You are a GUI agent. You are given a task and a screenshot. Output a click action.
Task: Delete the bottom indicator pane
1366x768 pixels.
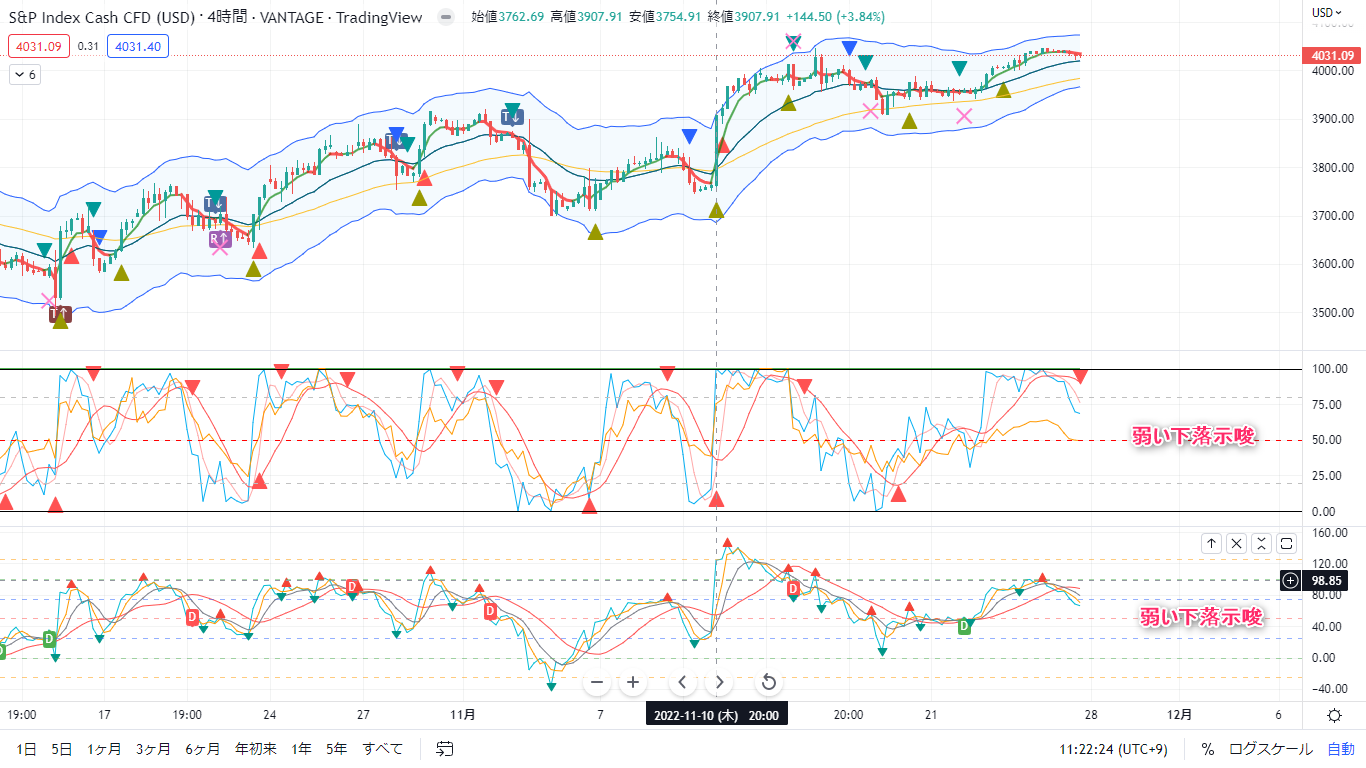(1237, 543)
